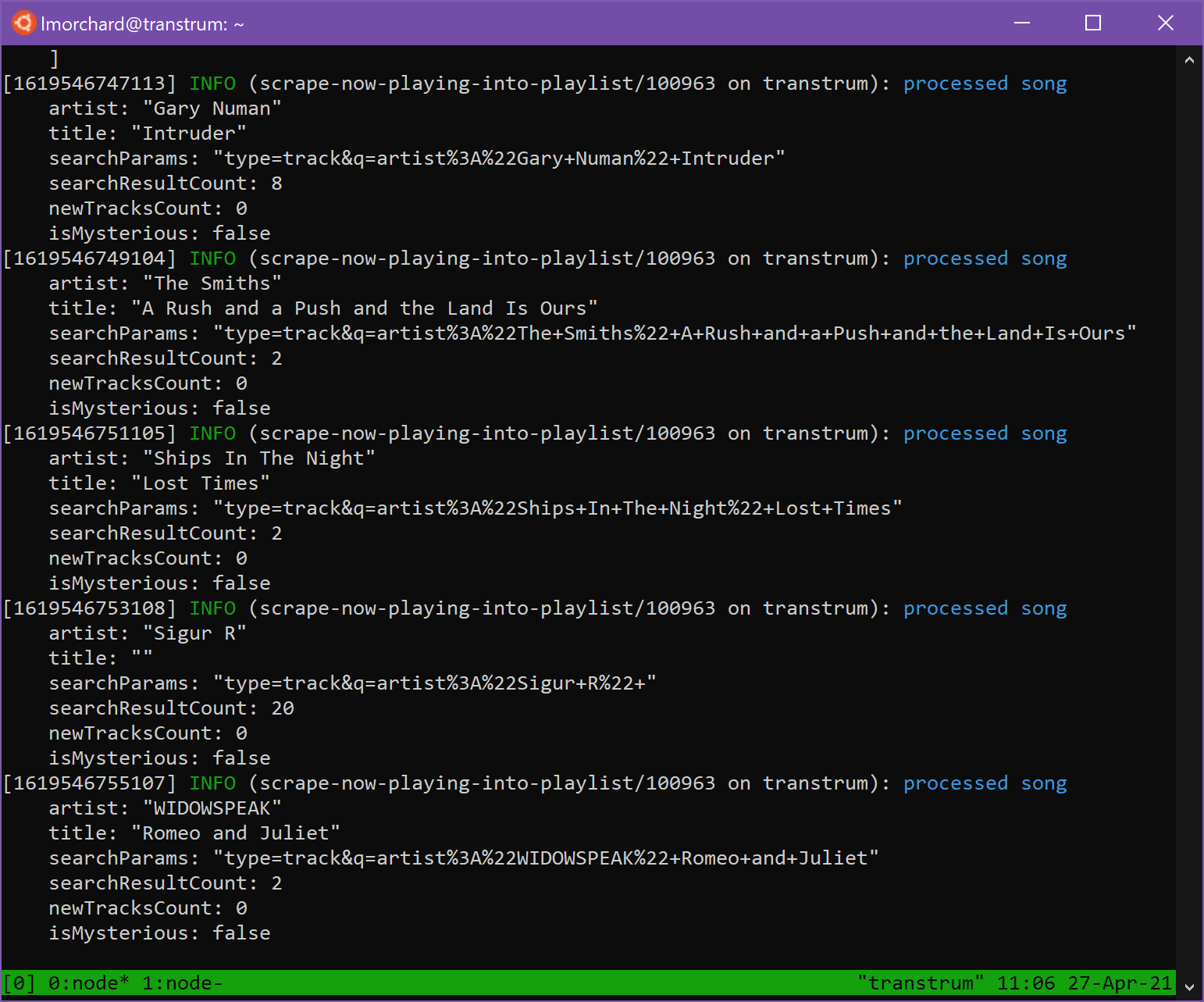
Task: Click the 11:06 time in status bar
Action: 1026,983
